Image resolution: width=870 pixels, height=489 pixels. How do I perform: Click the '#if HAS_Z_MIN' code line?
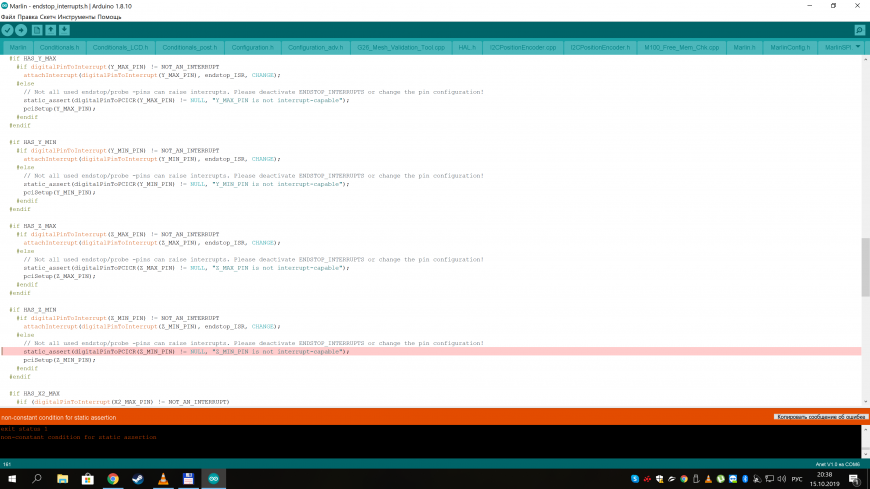point(33,310)
